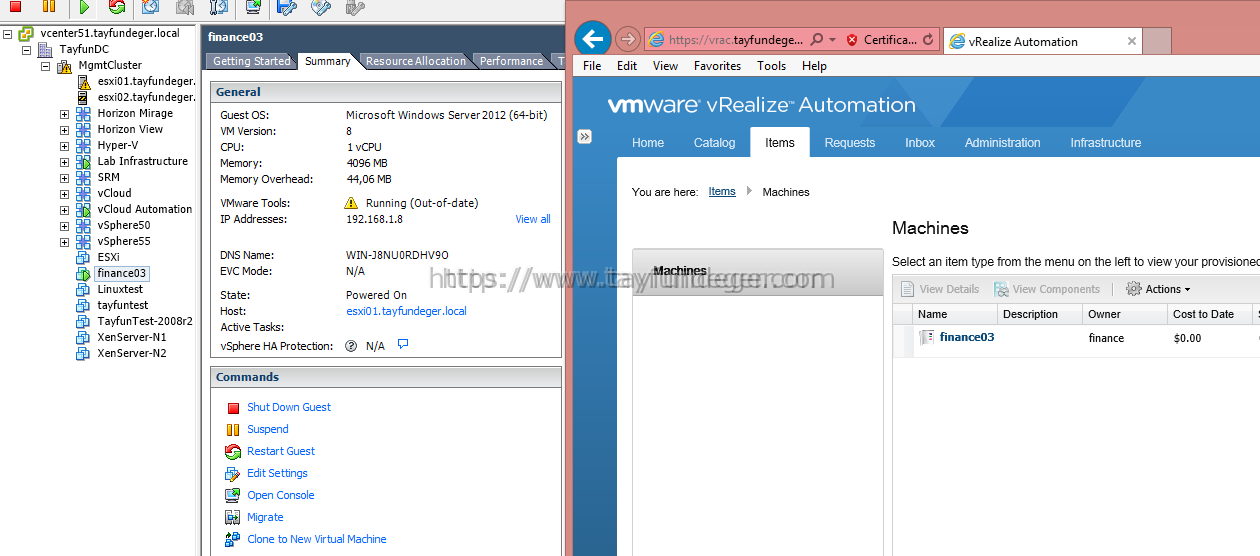The width and height of the screenshot is (1260, 556).
Task: Click the Actions gear icon
Action: (x=1134, y=289)
